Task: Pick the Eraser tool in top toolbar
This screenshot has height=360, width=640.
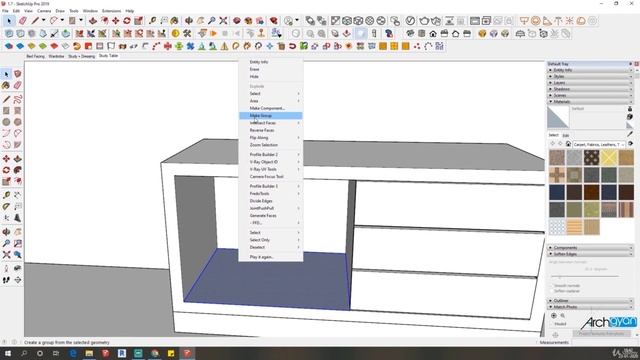Action: pos(23,20)
